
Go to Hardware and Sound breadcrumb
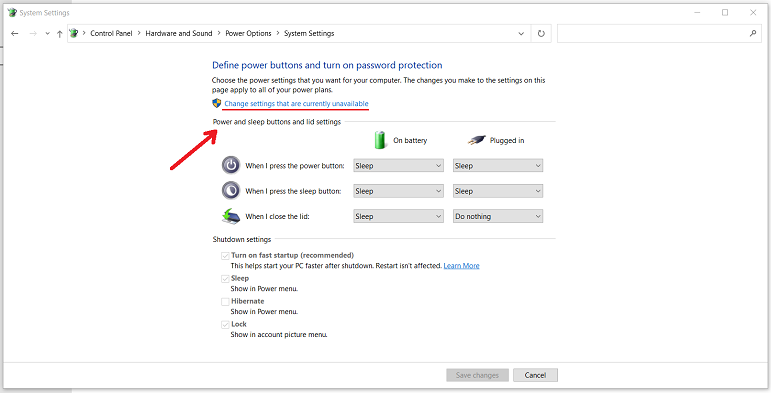coord(179,33)
